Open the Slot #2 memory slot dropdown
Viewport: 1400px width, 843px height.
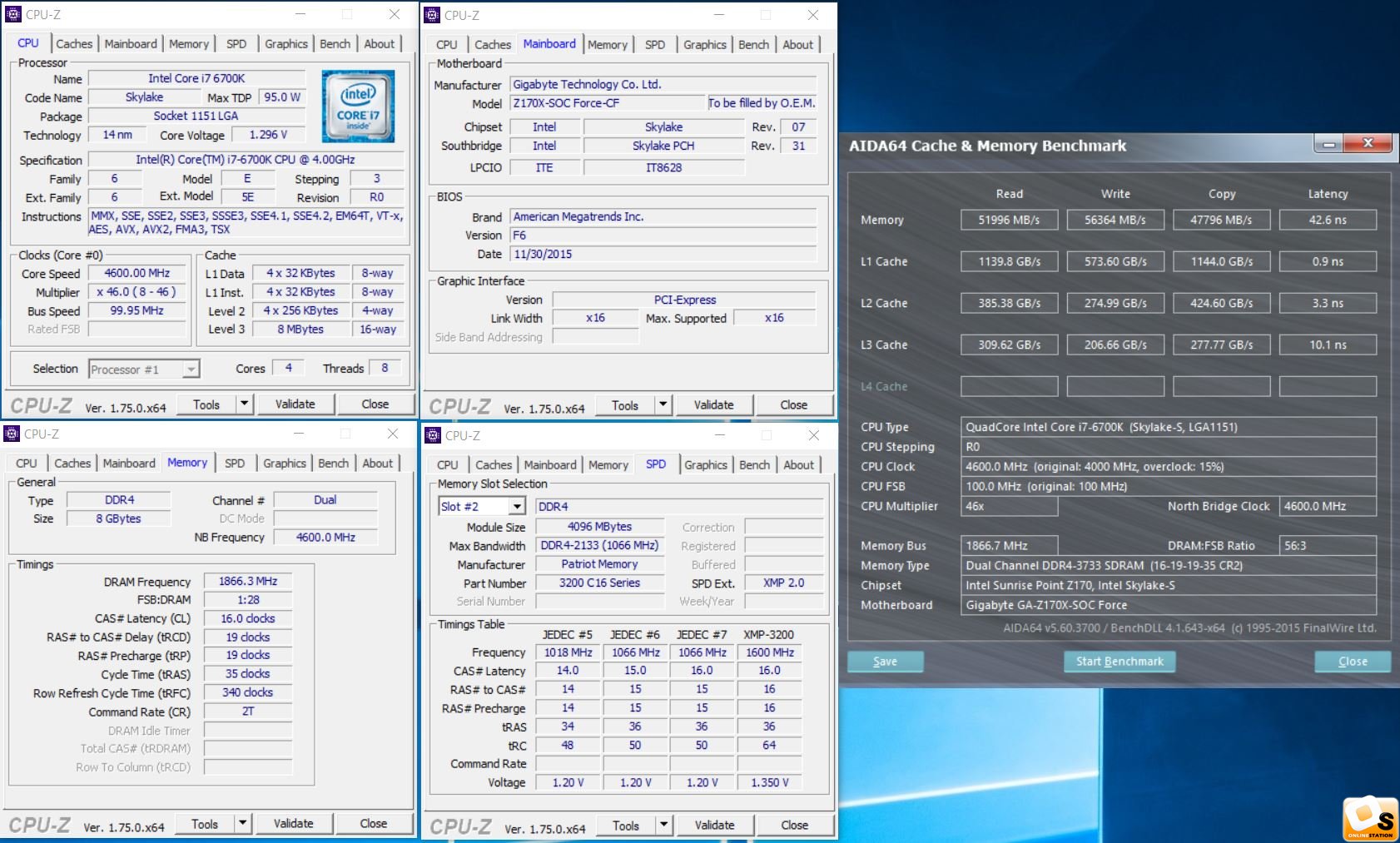(x=517, y=506)
